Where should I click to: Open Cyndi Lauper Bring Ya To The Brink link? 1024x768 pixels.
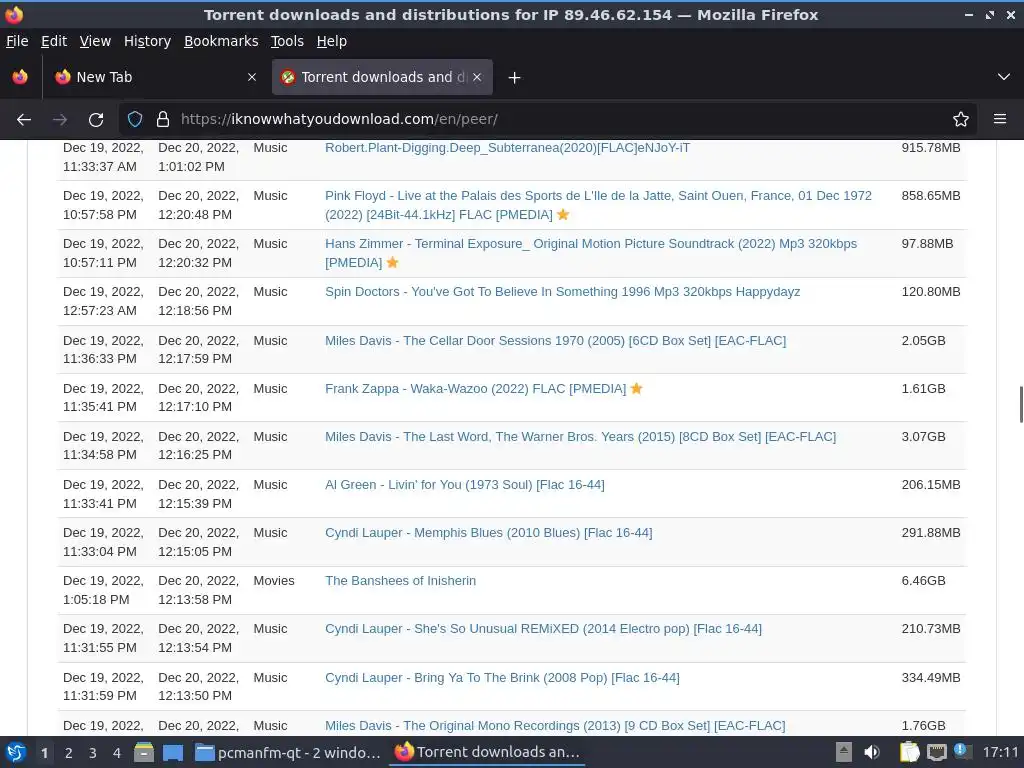click(502, 678)
